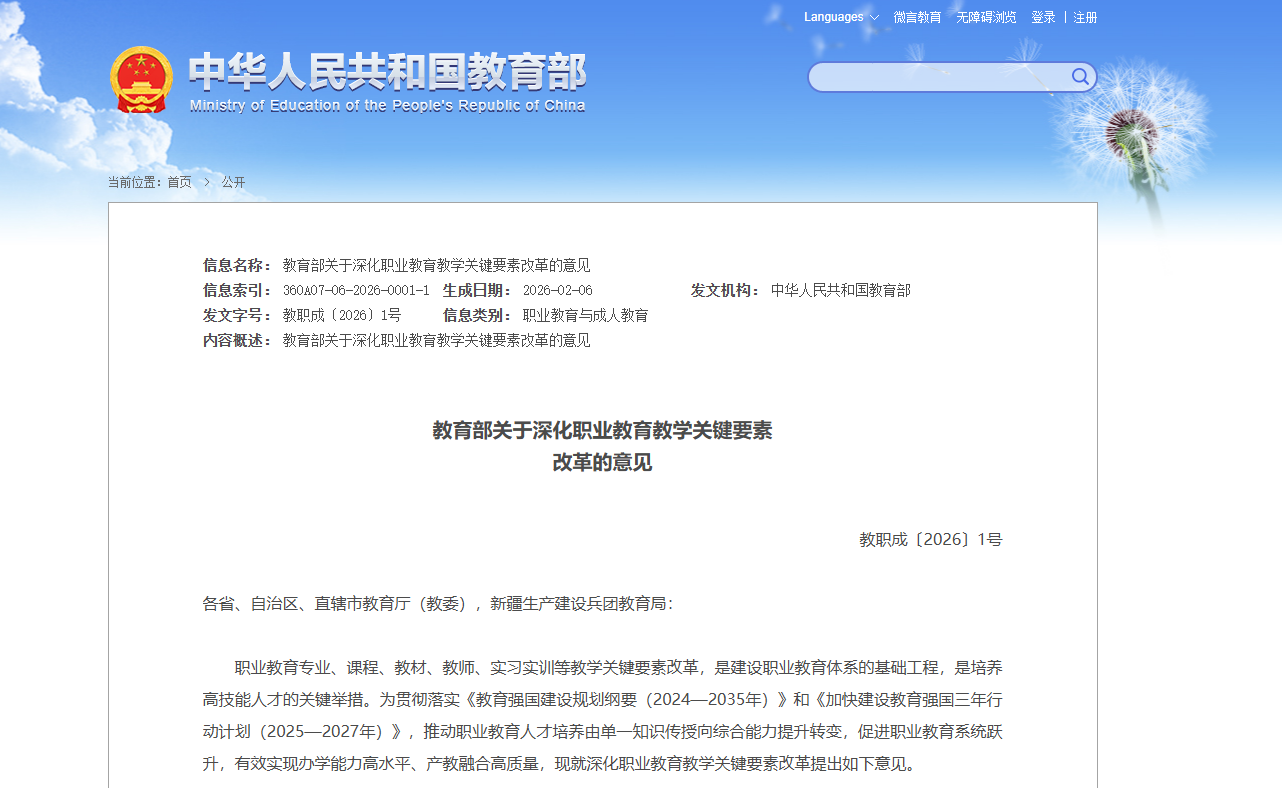This screenshot has width=1282, height=788.
Task: Select 公开 in the breadcrumb path
Action: 233,182
